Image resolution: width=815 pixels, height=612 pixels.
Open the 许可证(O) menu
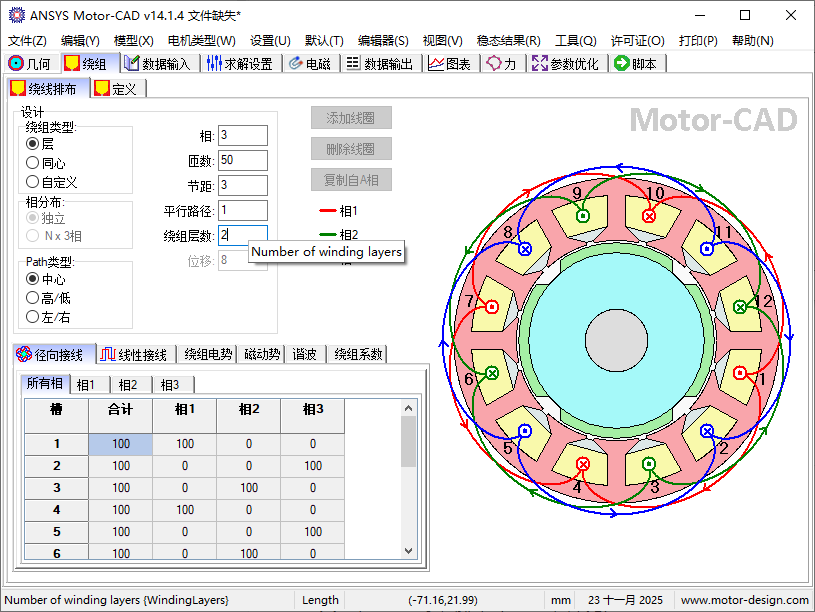pyautogui.click(x=638, y=41)
